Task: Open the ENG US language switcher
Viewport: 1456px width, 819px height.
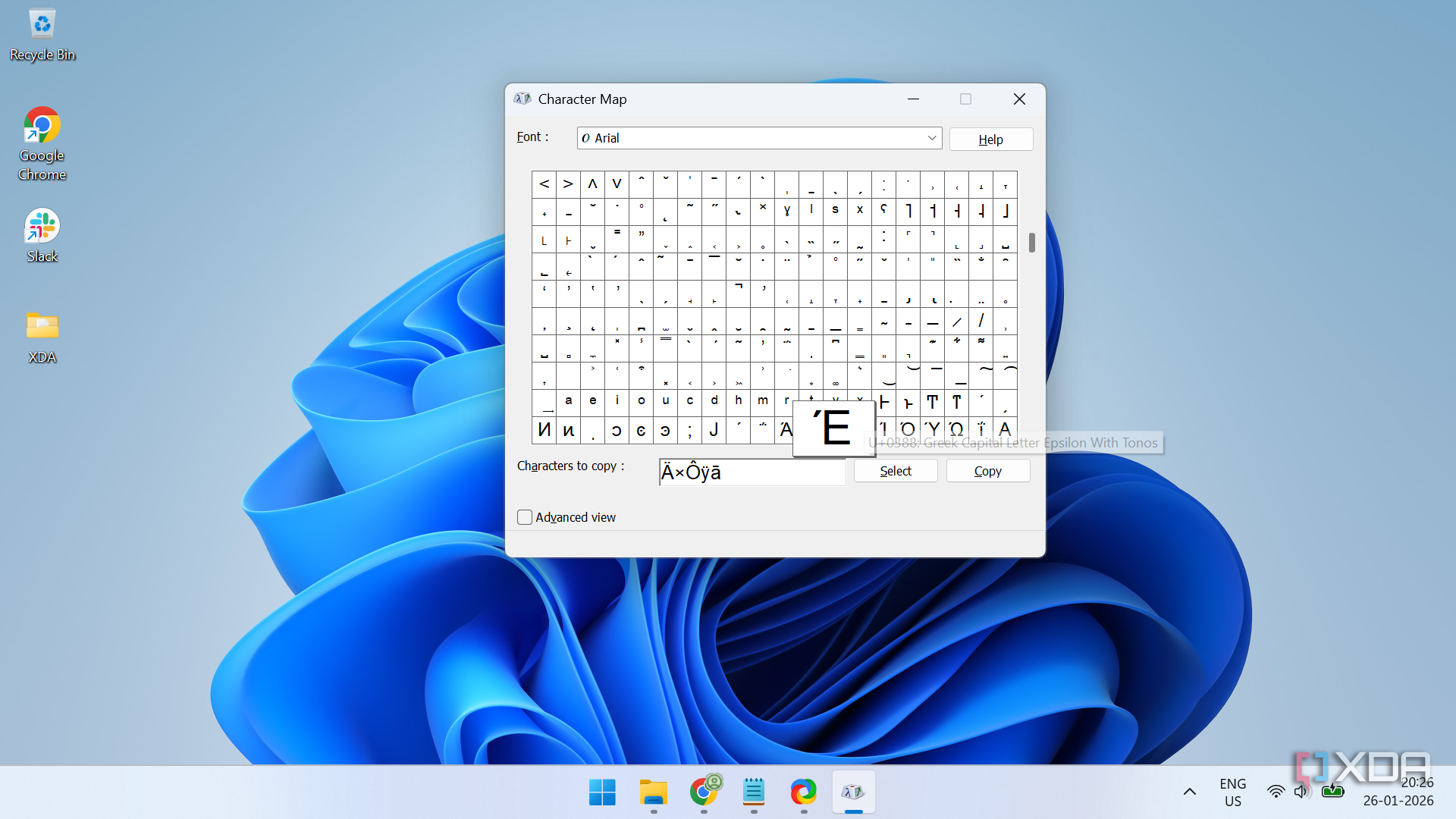Action: click(1233, 792)
